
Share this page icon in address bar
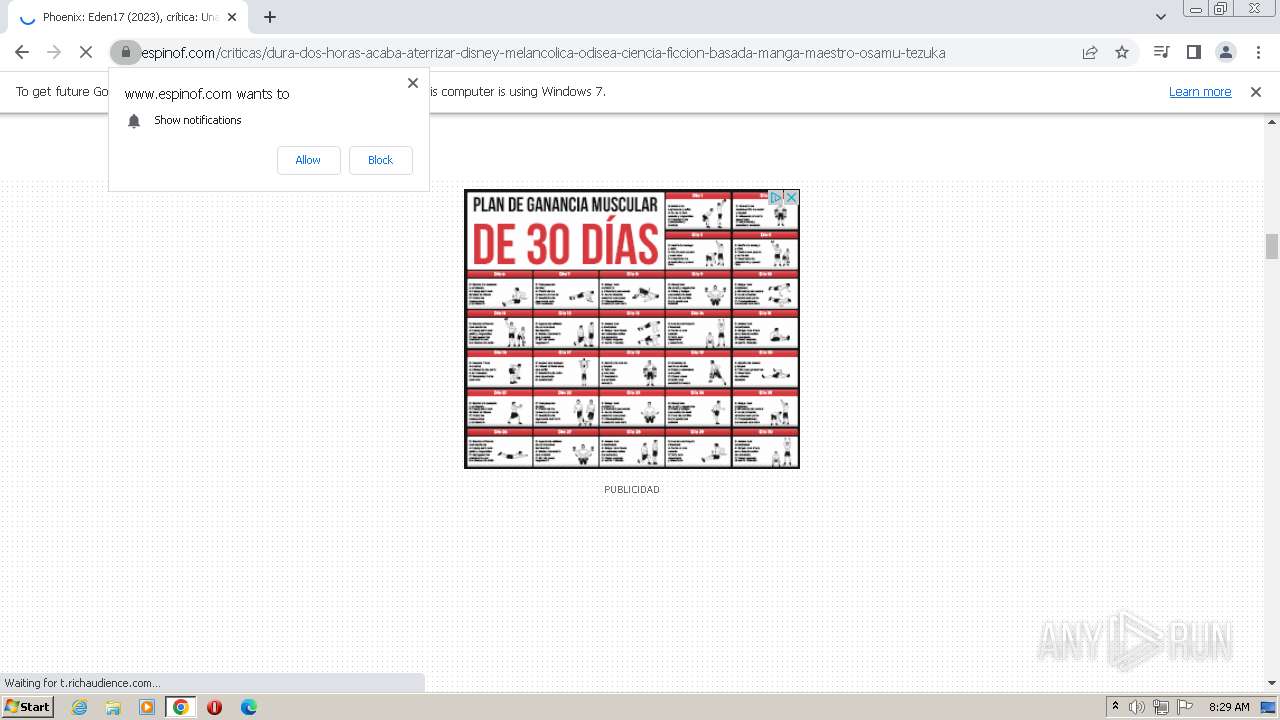pyautogui.click(x=1090, y=52)
